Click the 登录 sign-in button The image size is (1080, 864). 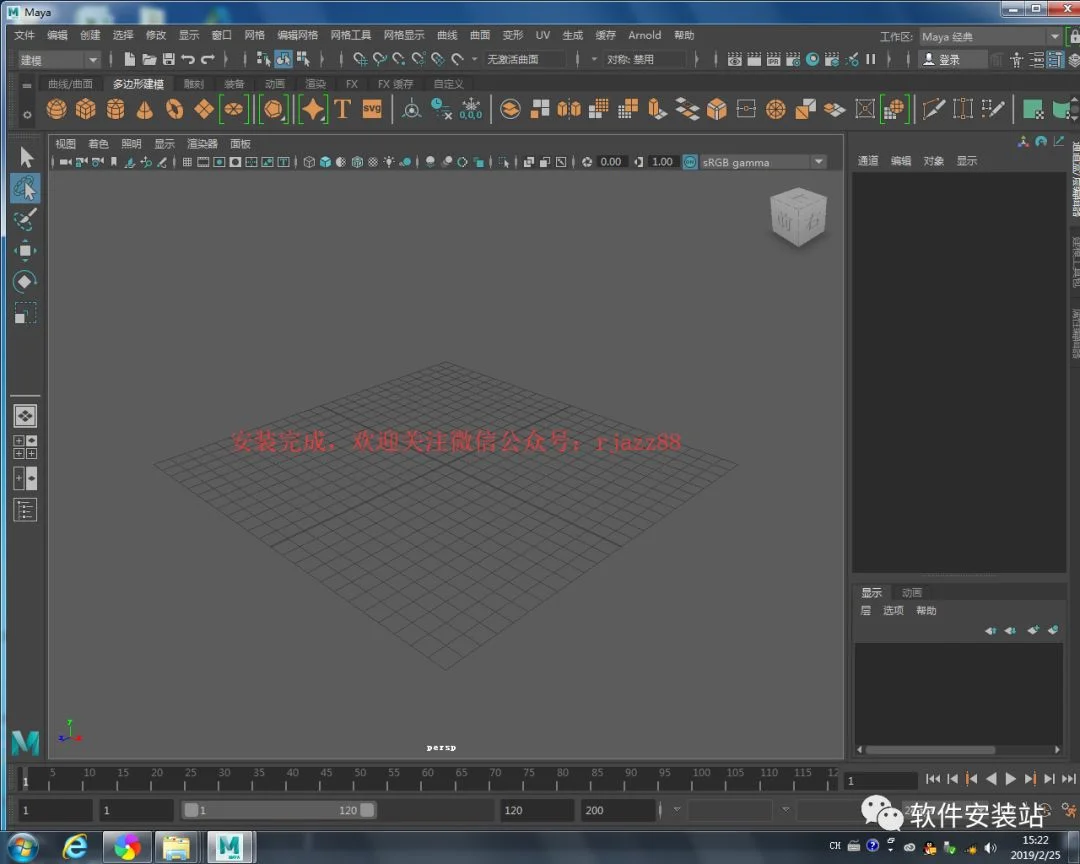(x=942, y=59)
